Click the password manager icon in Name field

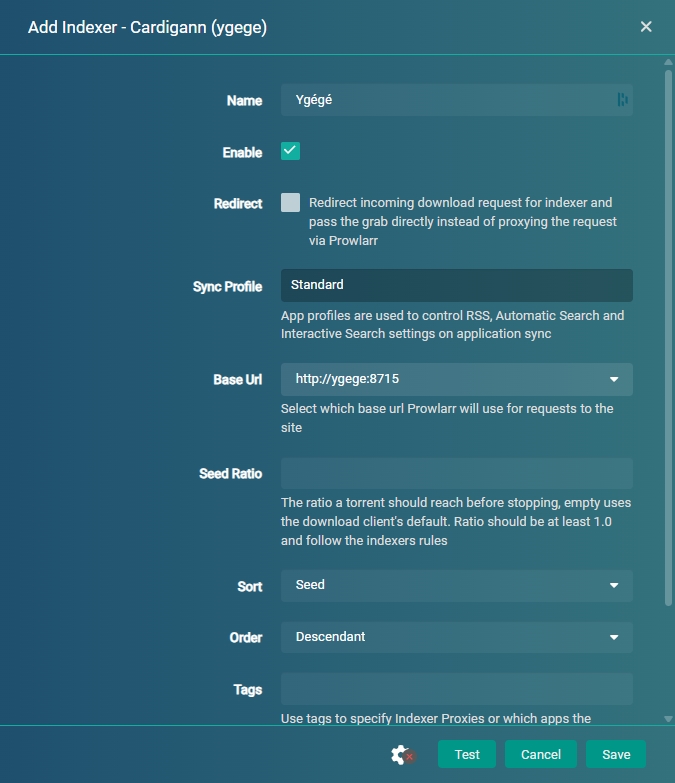(x=622, y=99)
